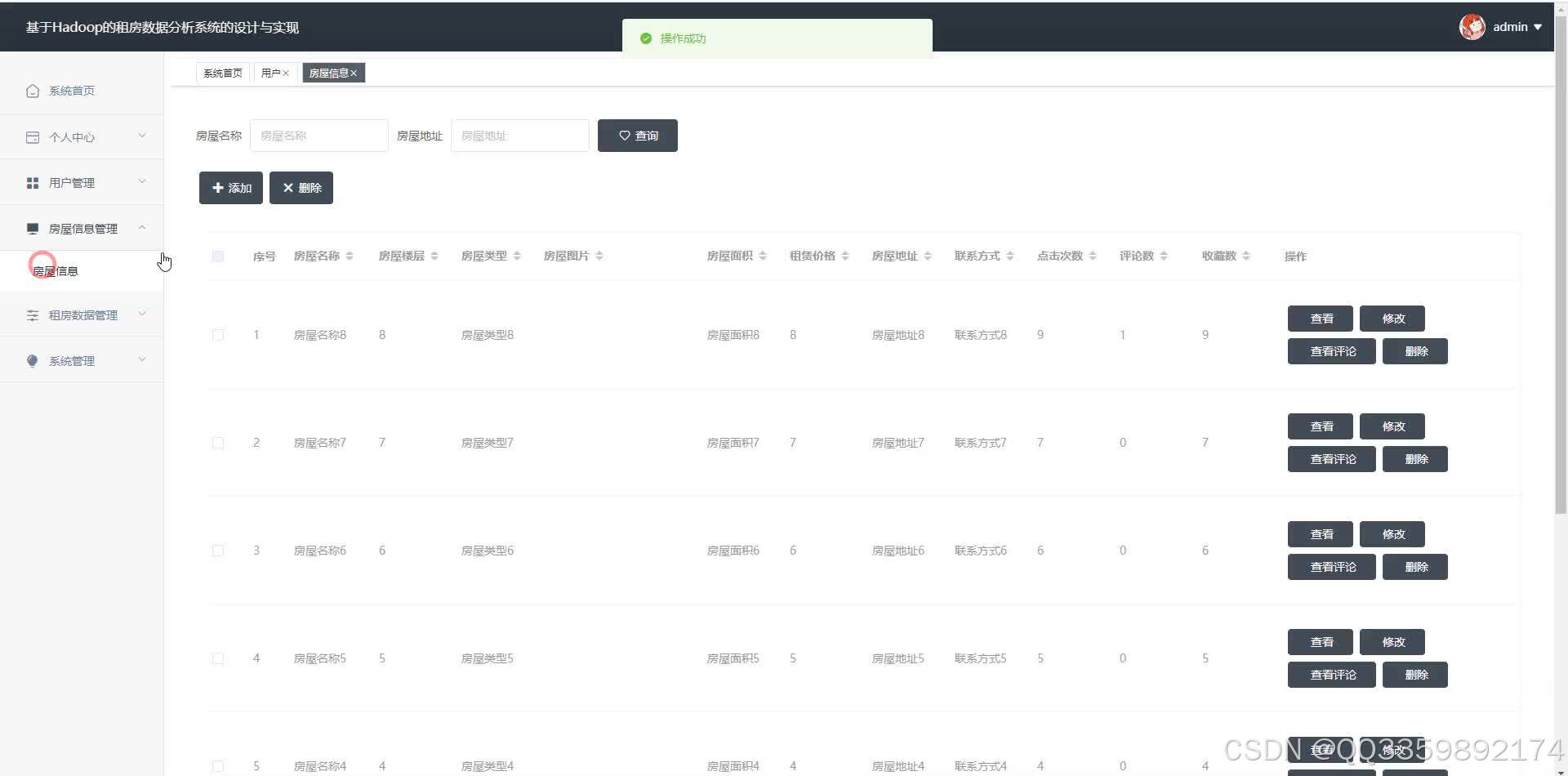
Task: Click 删除 for 房屋名称7 row
Action: pyautogui.click(x=1415, y=459)
